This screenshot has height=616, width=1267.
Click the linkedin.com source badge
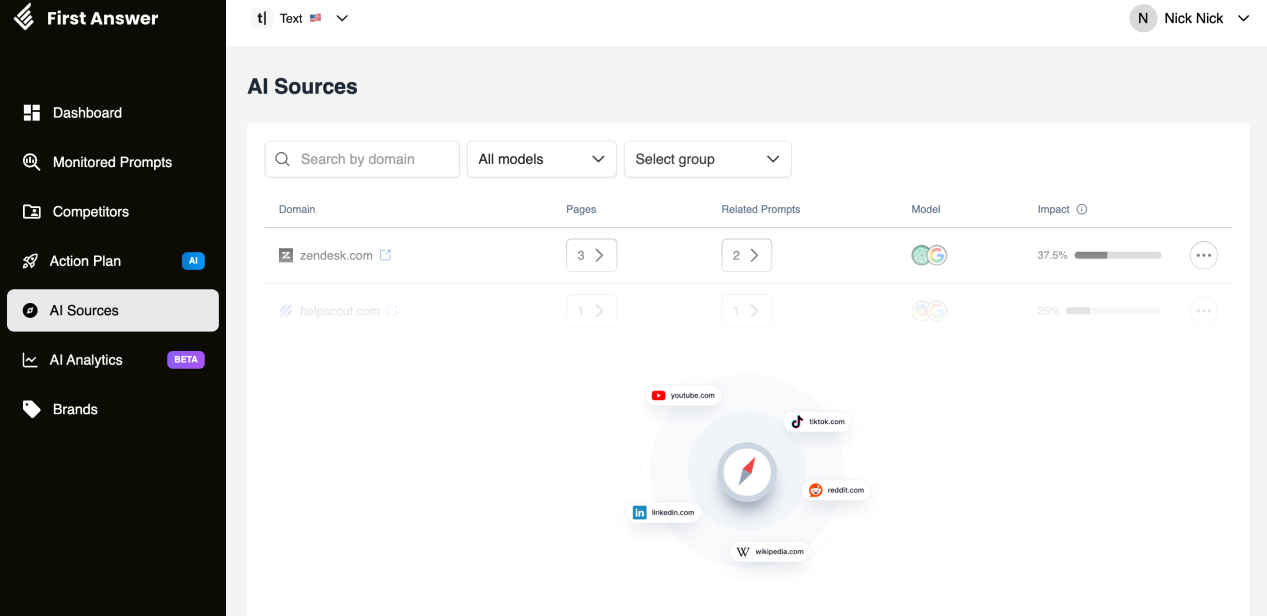point(663,512)
